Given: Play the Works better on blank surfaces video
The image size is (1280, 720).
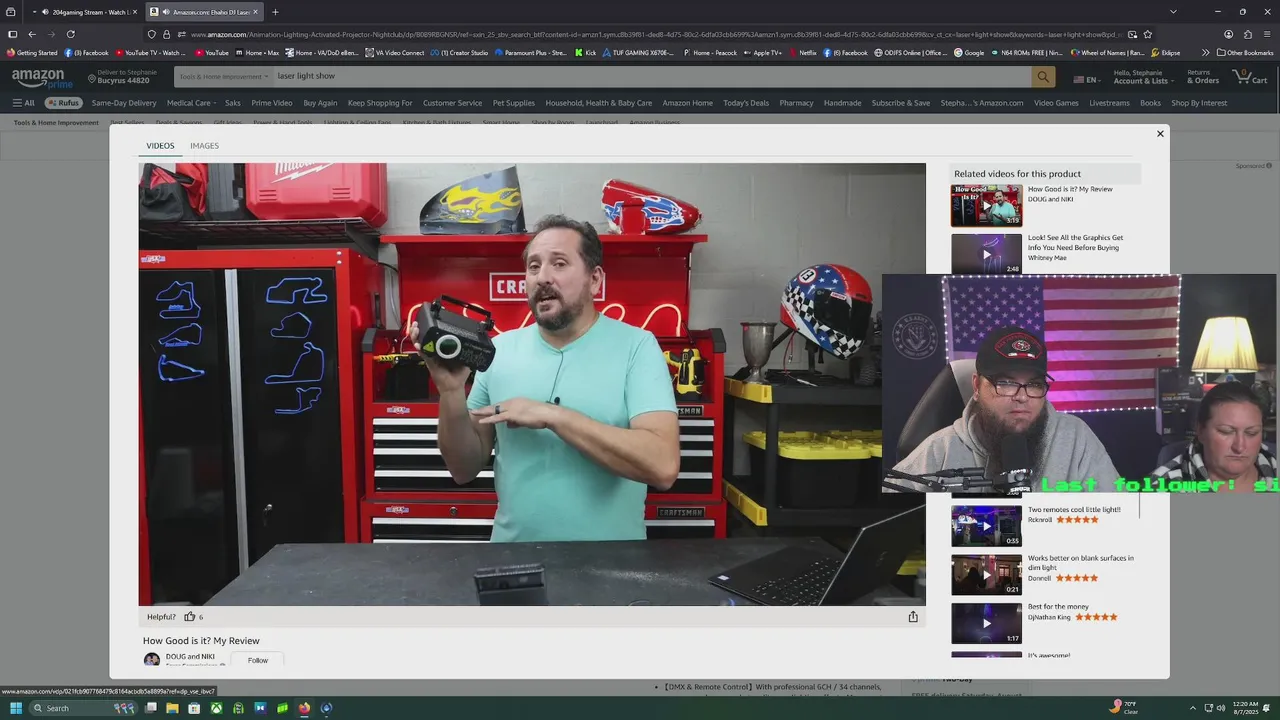Looking at the screenshot, I should (986, 575).
